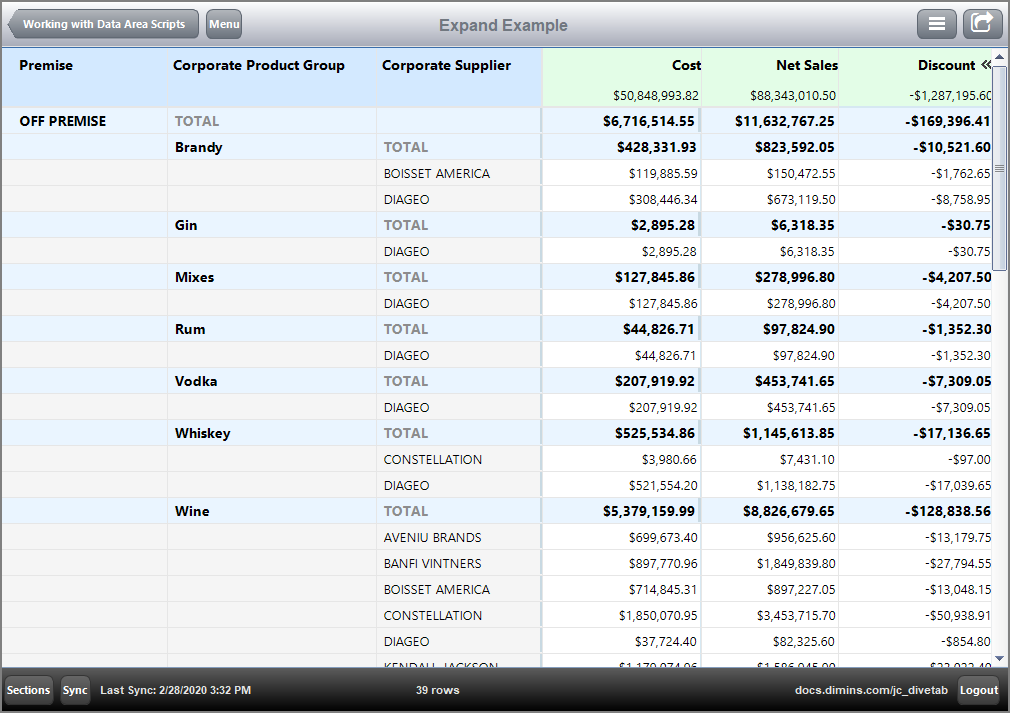The image size is (1010, 713).
Task: Tap the back chevron beside Working with Data Area Scripts
Action: [x=12, y=23]
